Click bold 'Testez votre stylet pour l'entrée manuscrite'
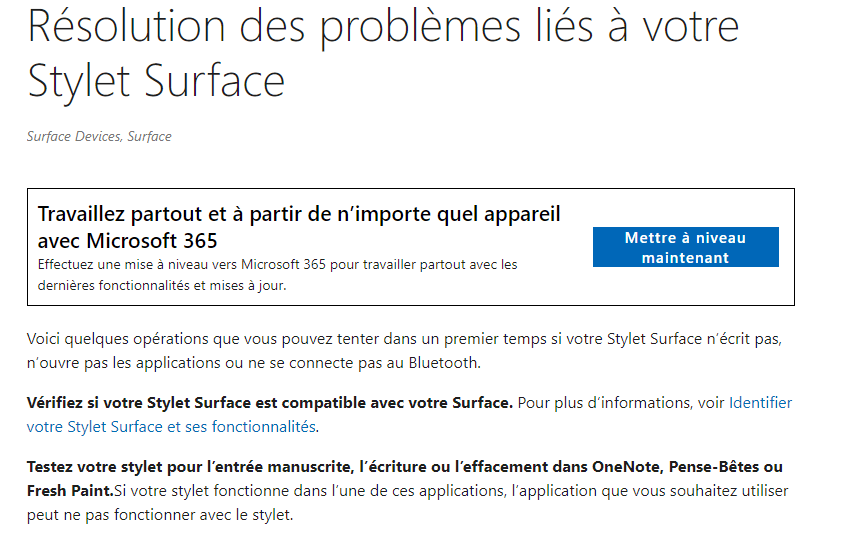Viewport: 842px width, 538px height. click(x=190, y=467)
